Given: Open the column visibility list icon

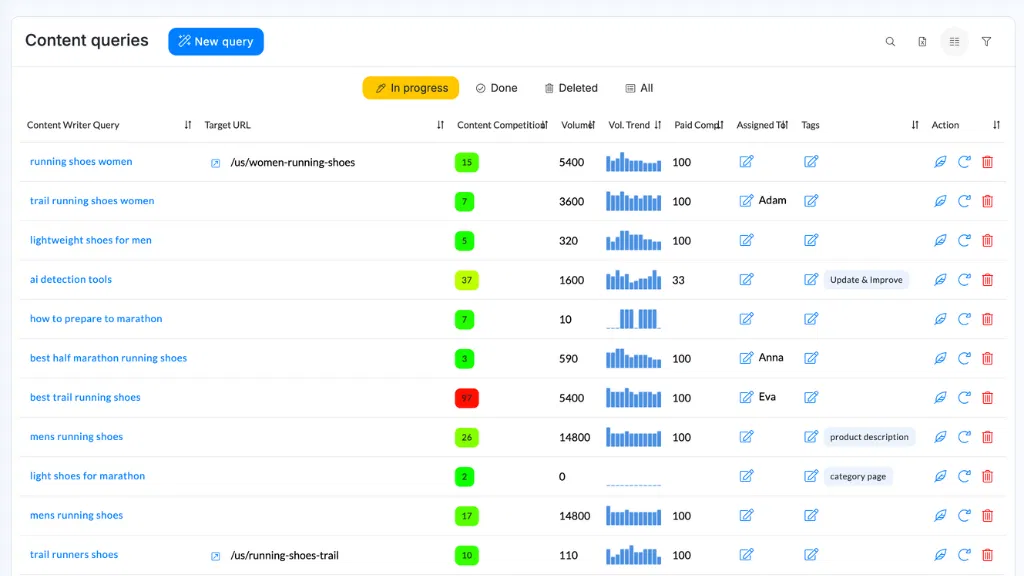Looking at the screenshot, I should 954,41.
